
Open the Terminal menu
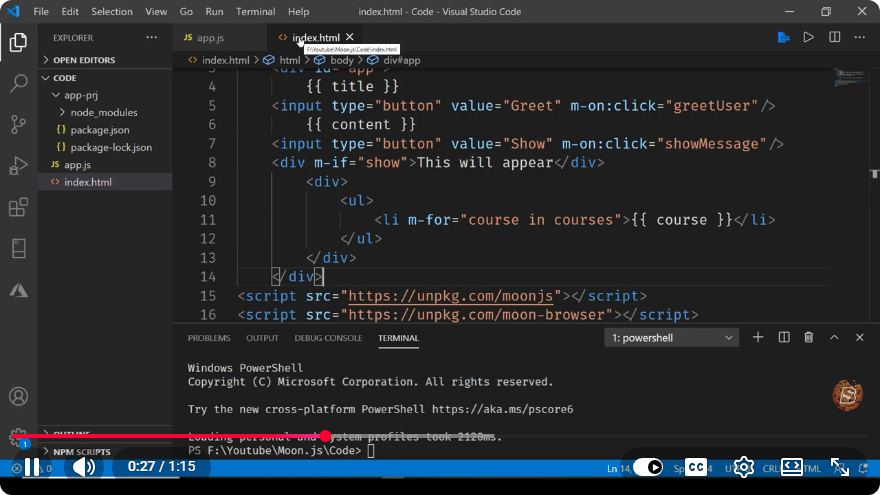255,11
